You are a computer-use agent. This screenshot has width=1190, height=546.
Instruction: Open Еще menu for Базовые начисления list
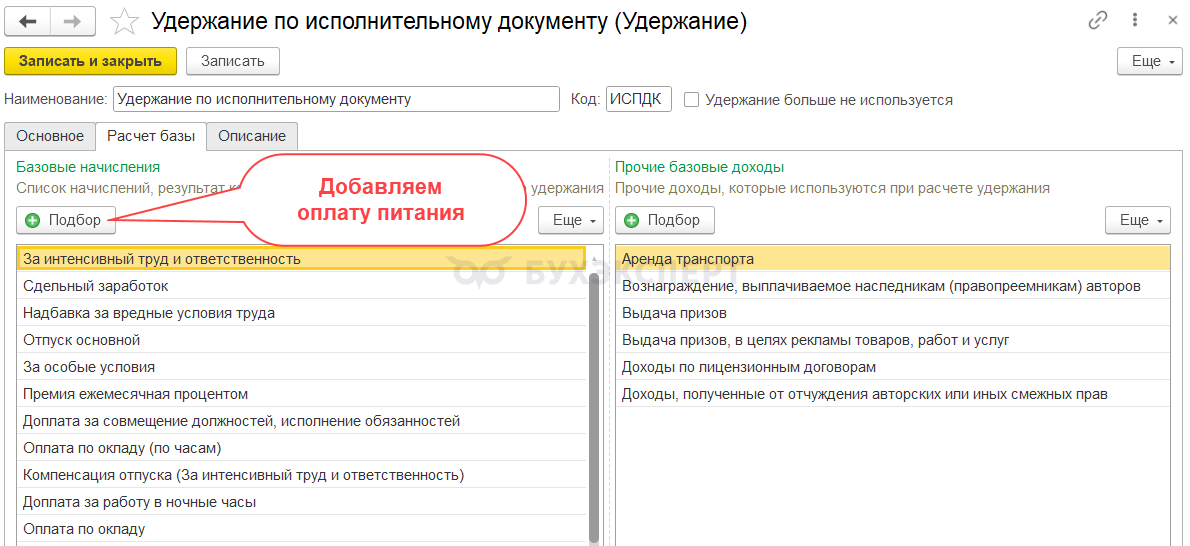coord(571,220)
